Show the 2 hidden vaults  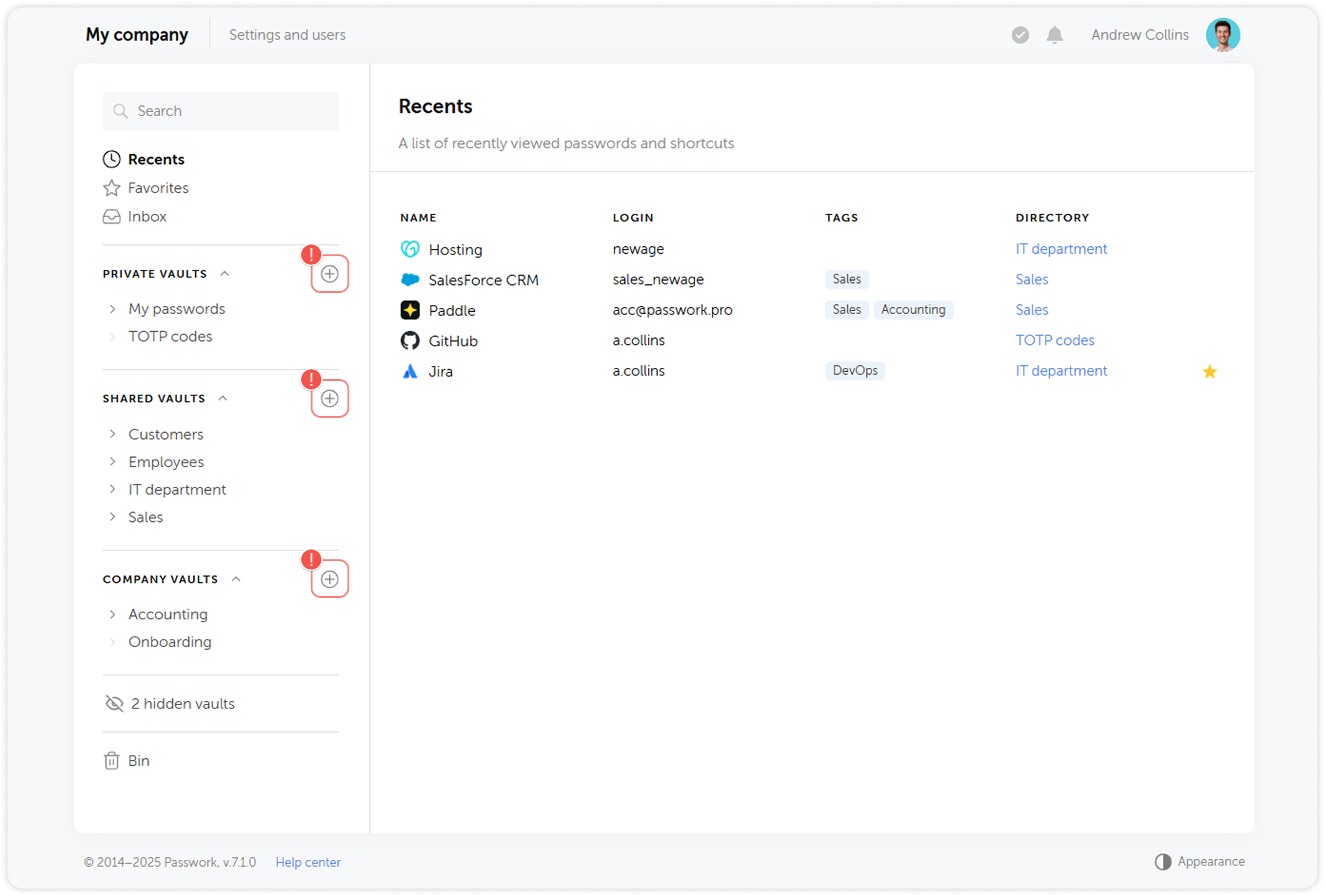pyautogui.click(x=182, y=703)
